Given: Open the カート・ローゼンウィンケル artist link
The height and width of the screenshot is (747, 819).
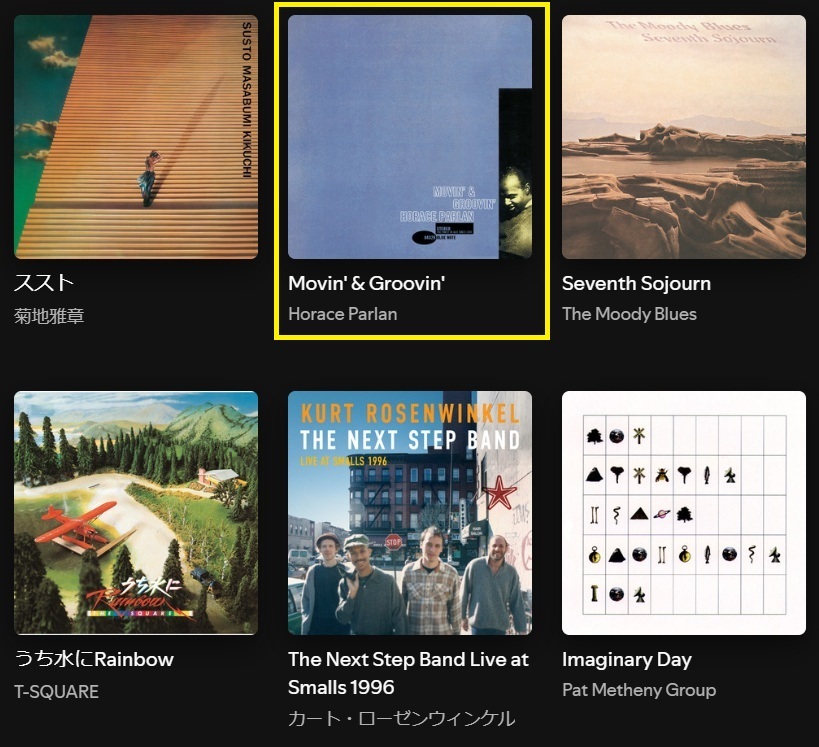Looking at the screenshot, I should click(402, 719).
